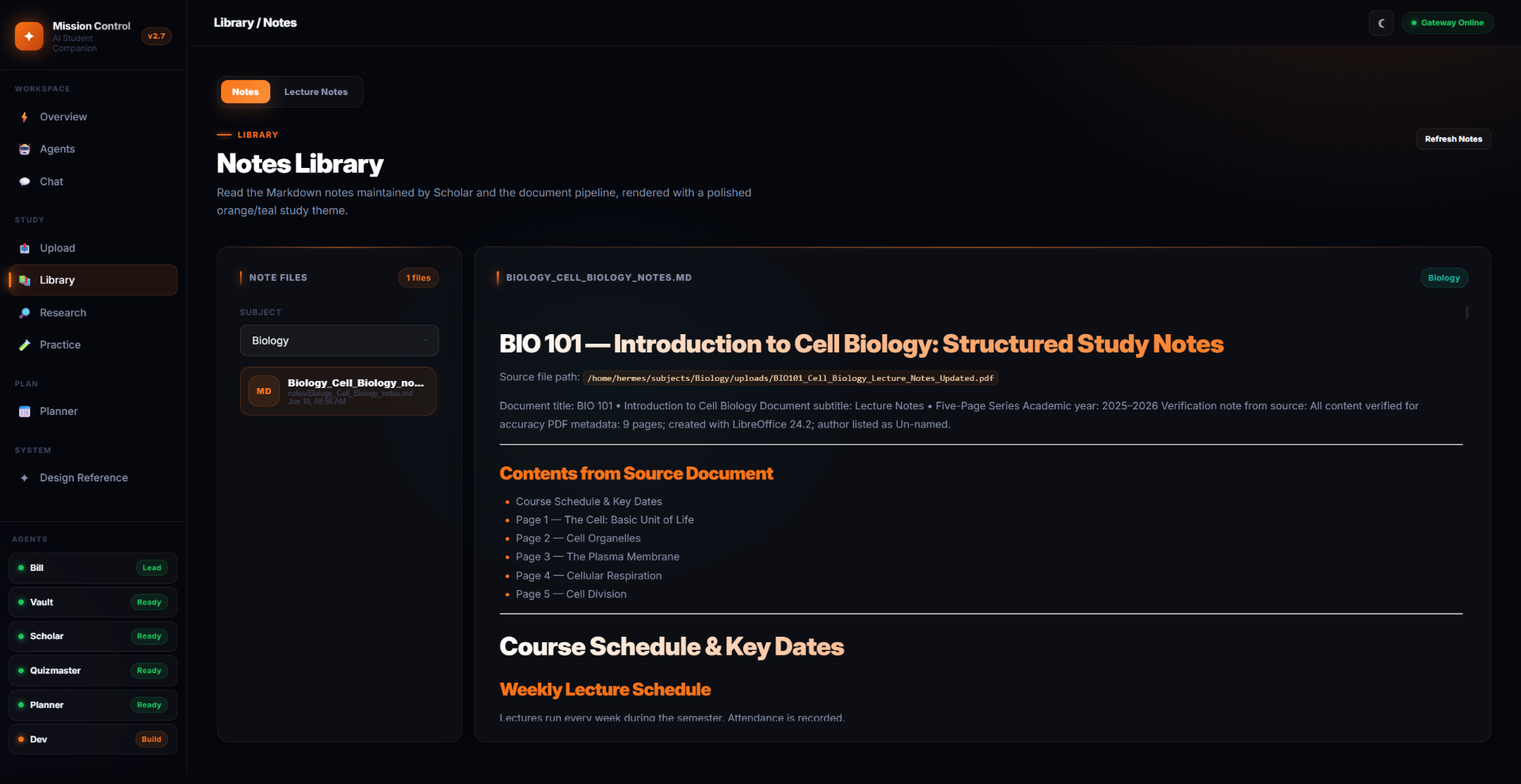Image resolution: width=1521 pixels, height=784 pixels.
Task: Click Dev's orange status dot
Action: point(21,740)
